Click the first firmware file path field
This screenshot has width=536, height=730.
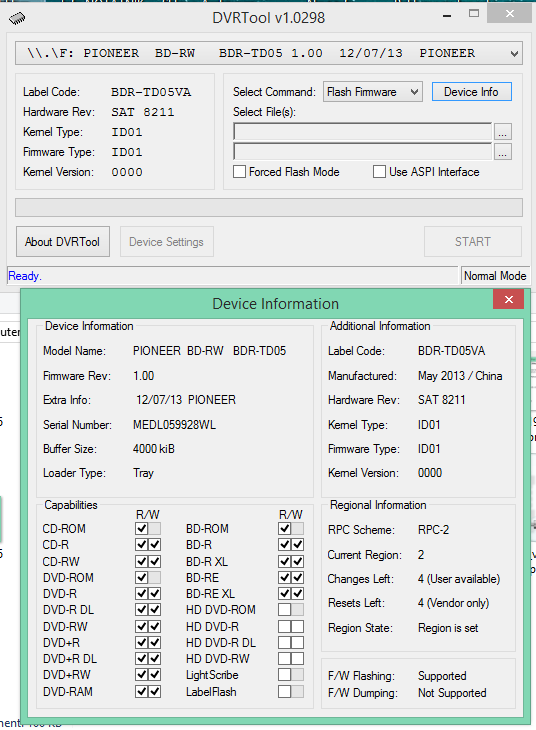coord(362,132)
